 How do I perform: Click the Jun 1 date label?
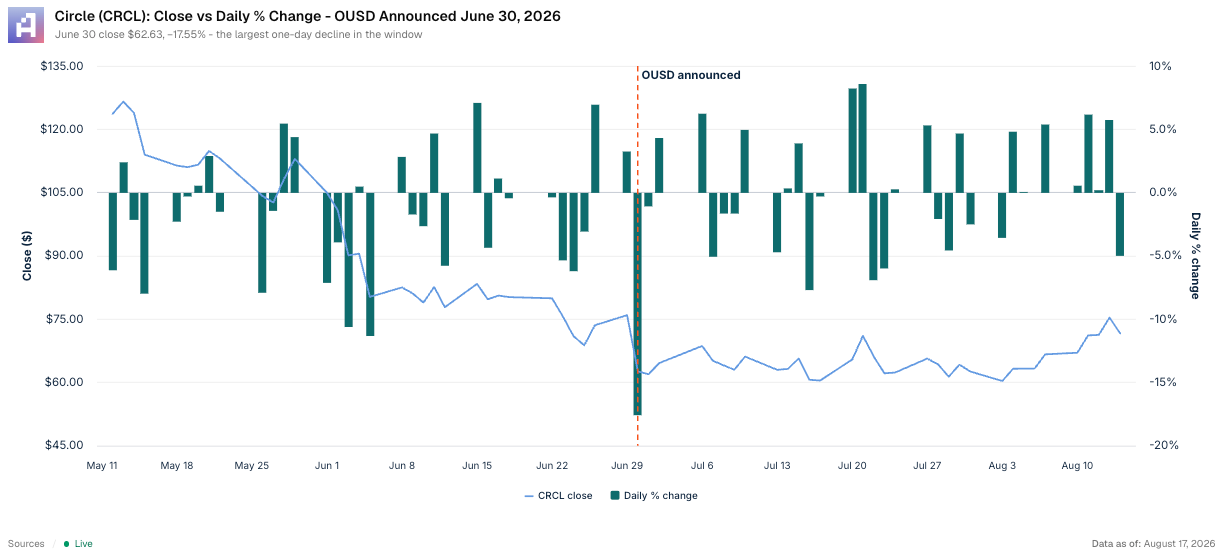(x=327, y=465)
